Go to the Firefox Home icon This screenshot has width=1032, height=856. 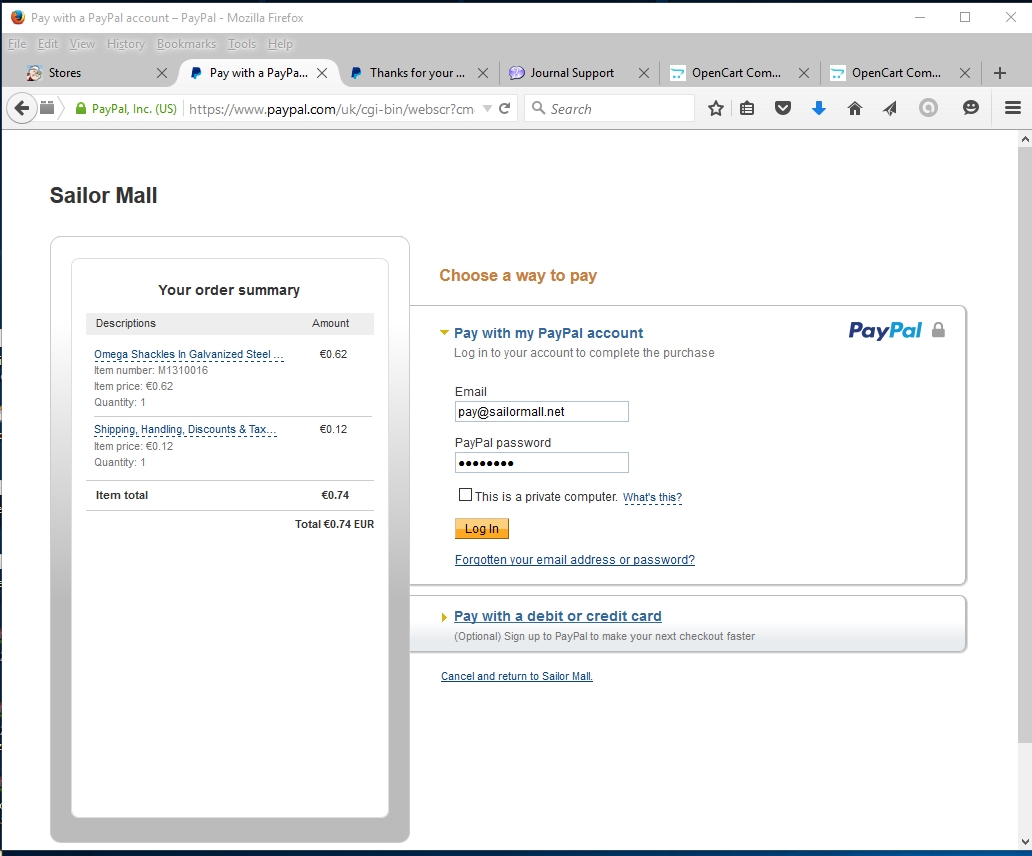(x=854, y=109)
